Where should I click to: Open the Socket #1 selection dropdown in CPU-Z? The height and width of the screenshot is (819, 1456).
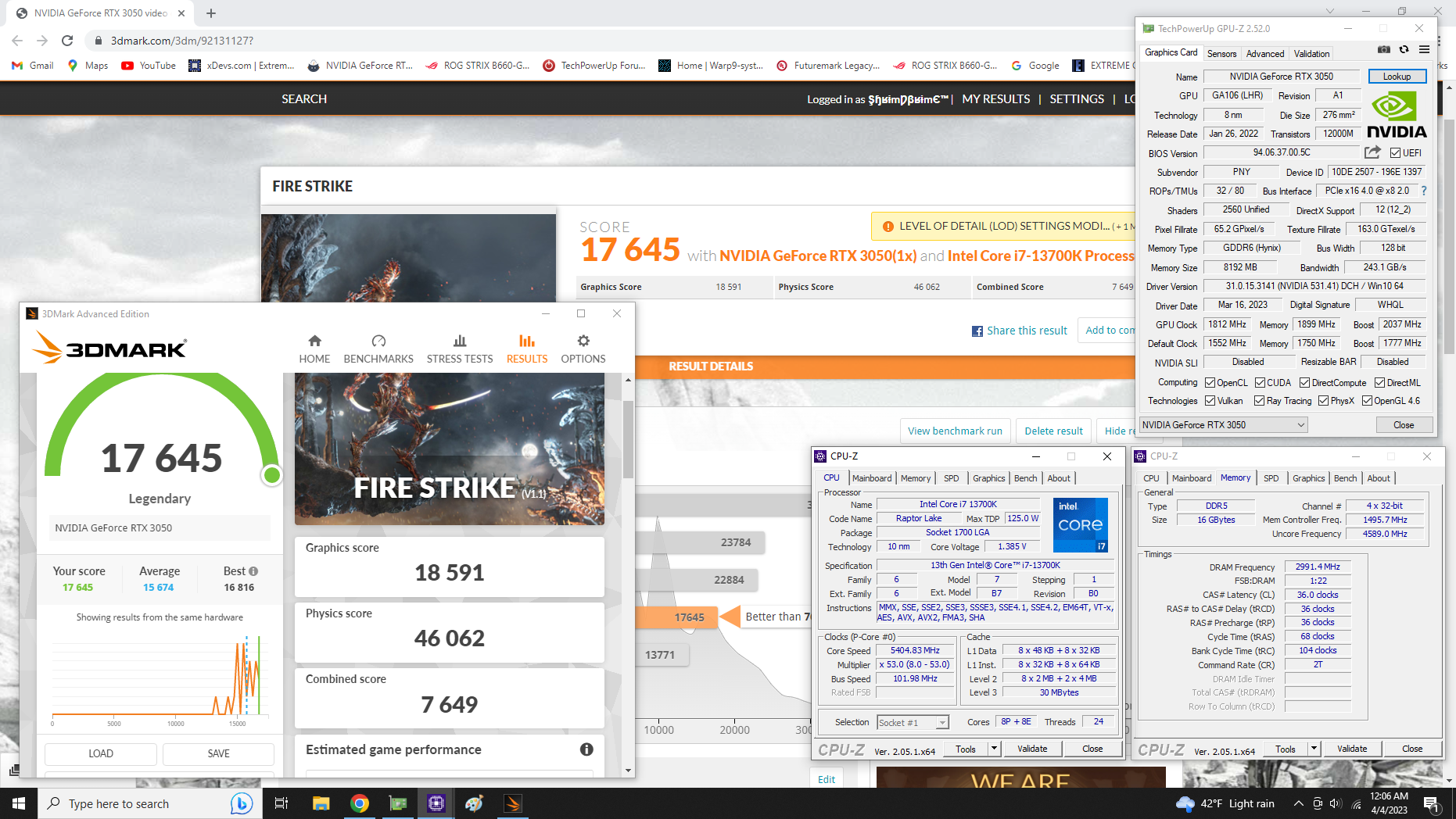pos(913,723)
